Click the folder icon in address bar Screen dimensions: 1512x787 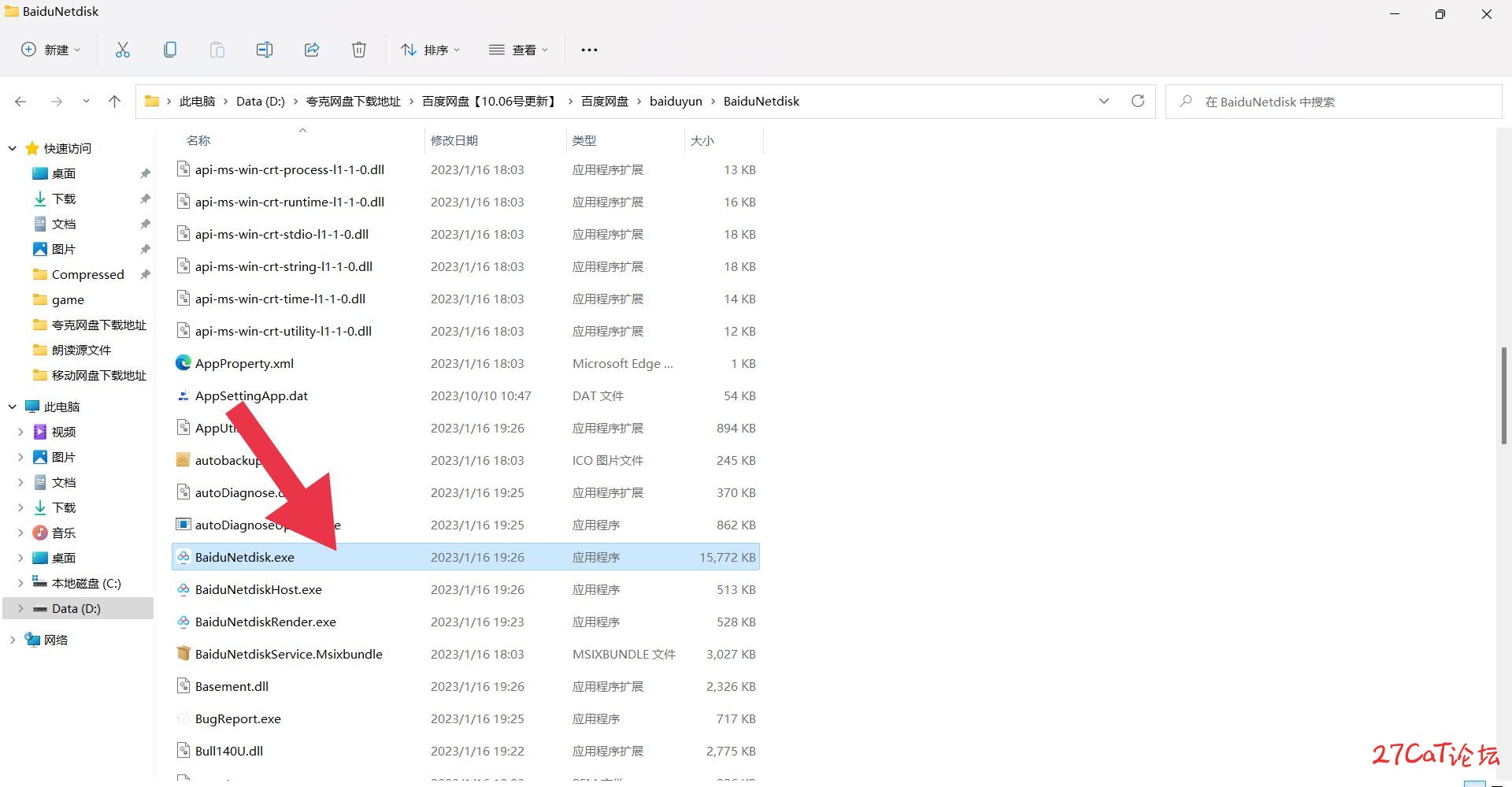point(152,101)
